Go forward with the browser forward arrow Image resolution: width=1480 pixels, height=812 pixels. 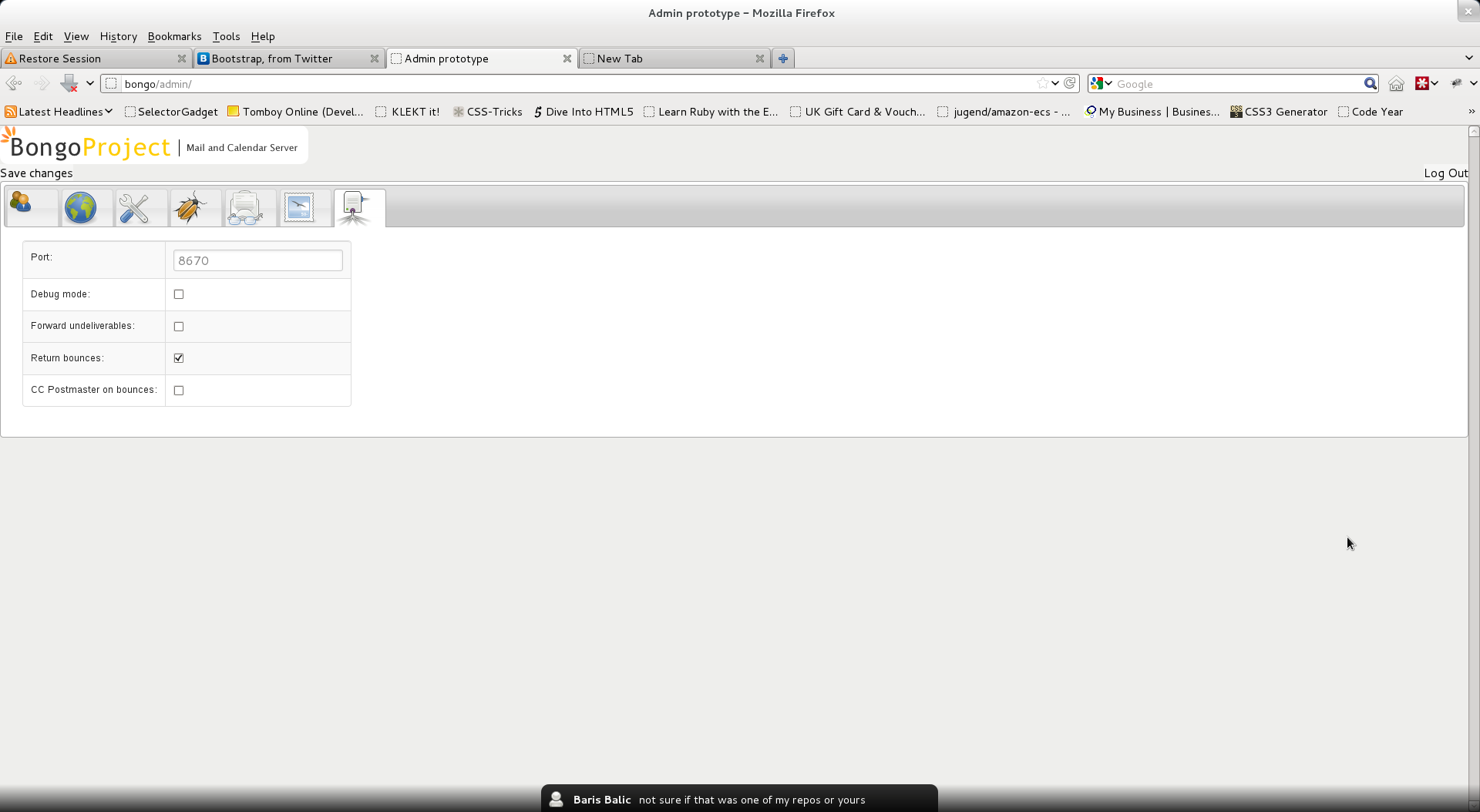(x=42, y=83)
